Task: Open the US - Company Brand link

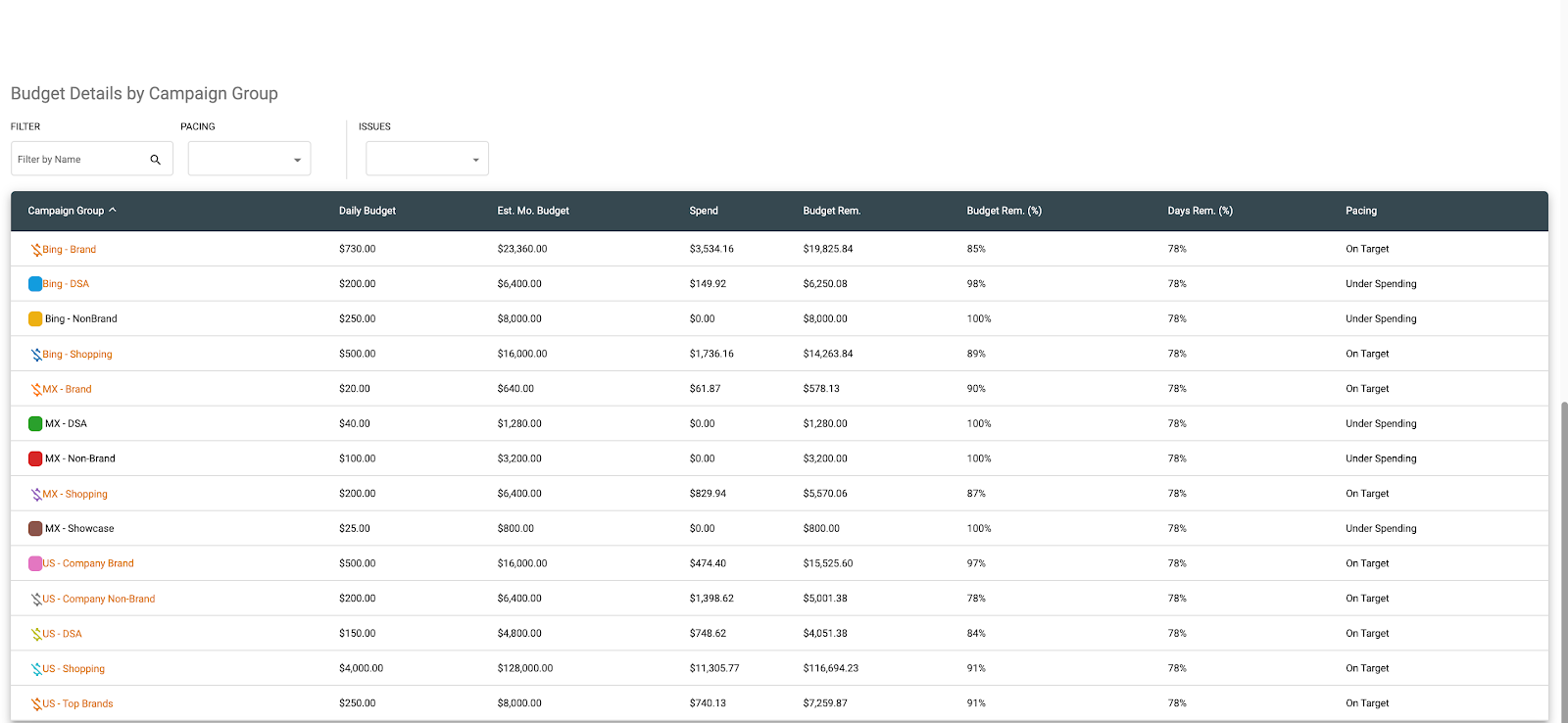Action: pos(88,564)
